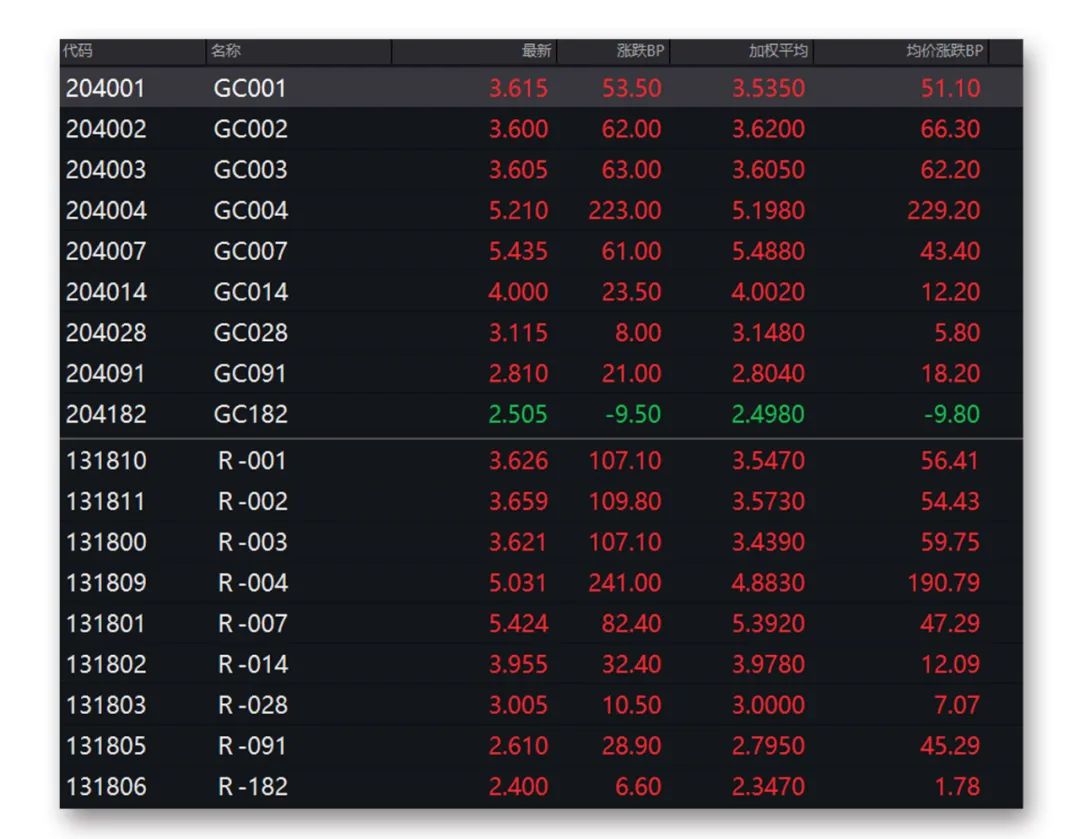Select code 204014

point(105,292)
